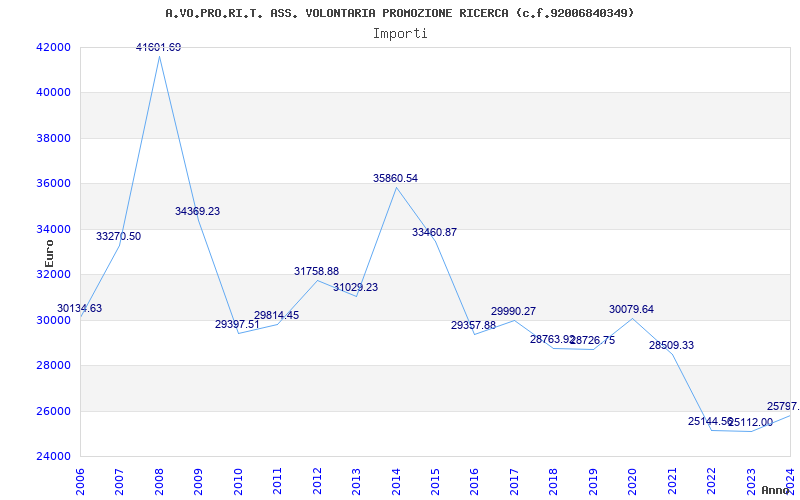Click the data label 29814.45
This screenshot has height=500, width=800.
point(277,315)
